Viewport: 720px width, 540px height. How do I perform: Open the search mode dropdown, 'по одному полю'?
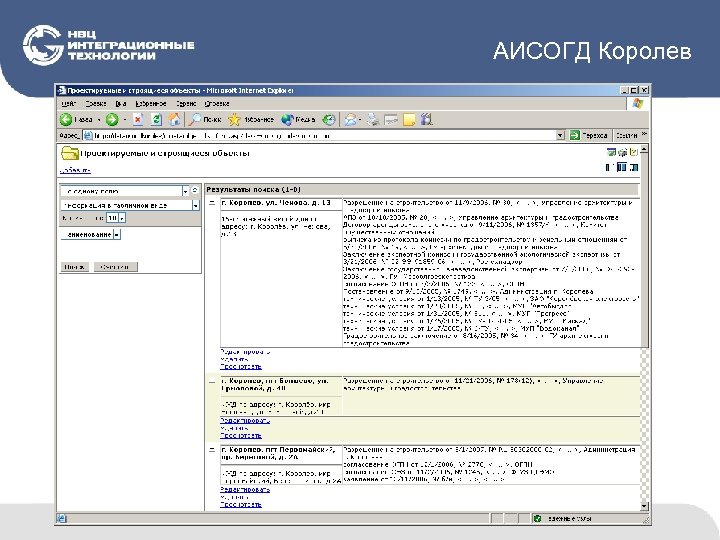click(124, 191)
